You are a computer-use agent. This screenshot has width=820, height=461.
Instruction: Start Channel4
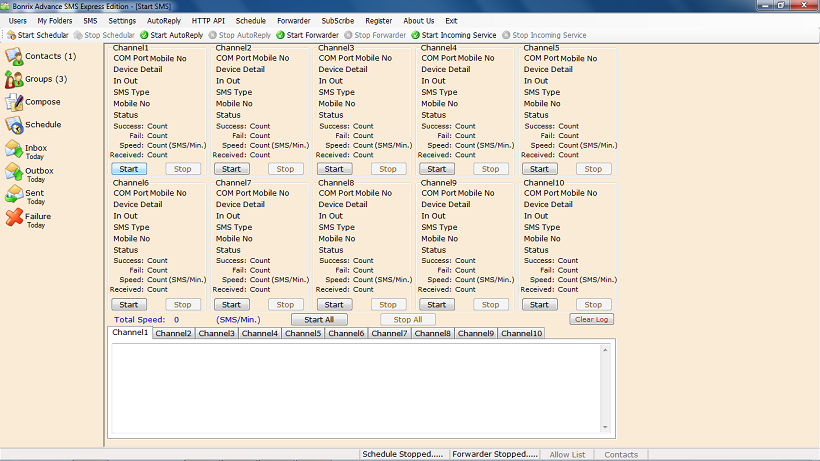(437, 169)
